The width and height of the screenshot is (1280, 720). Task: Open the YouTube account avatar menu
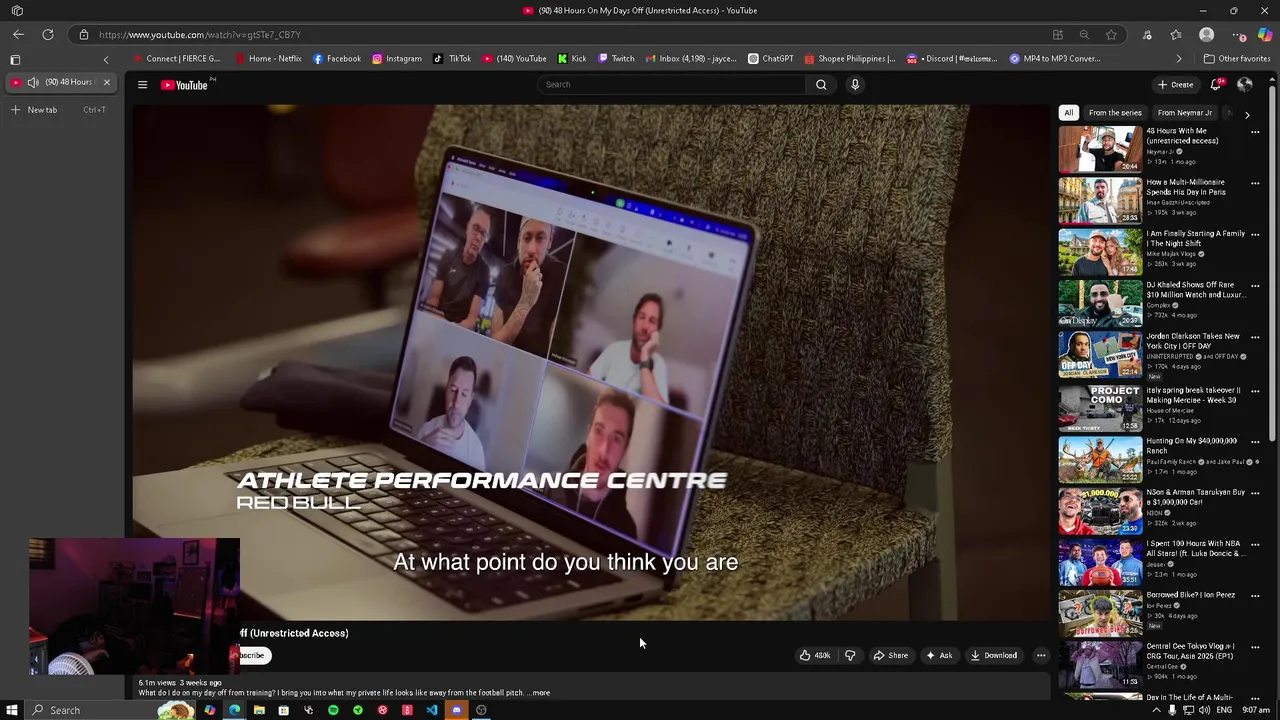click(1245, 85)
